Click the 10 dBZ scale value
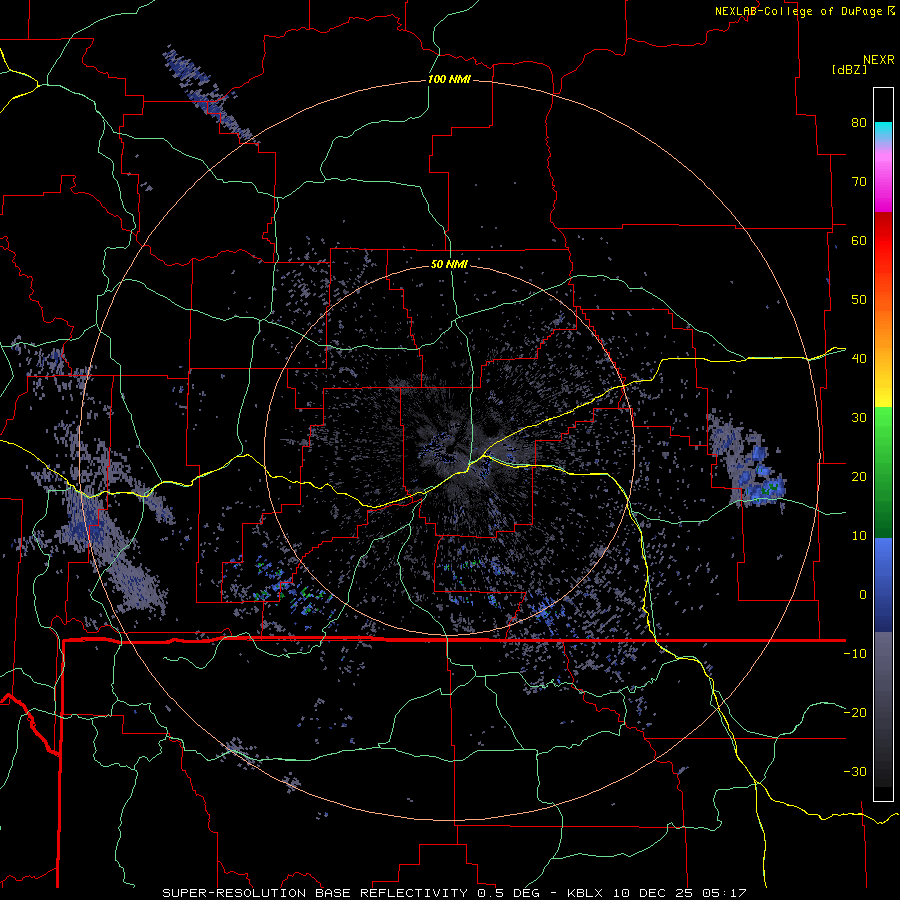900x900 pixels. tap(859, 536)
